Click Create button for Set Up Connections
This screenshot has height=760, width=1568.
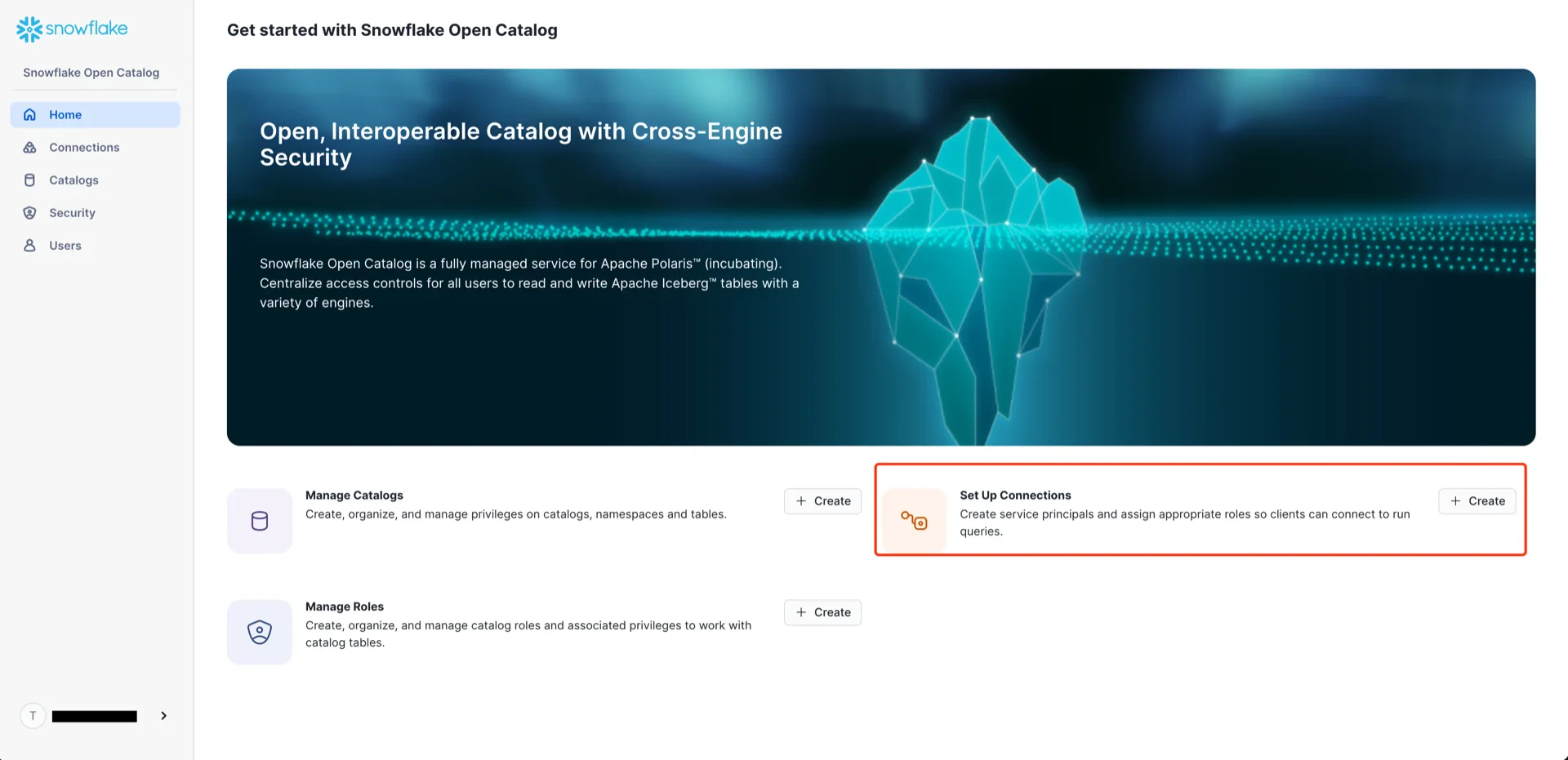click(1477, 501)
